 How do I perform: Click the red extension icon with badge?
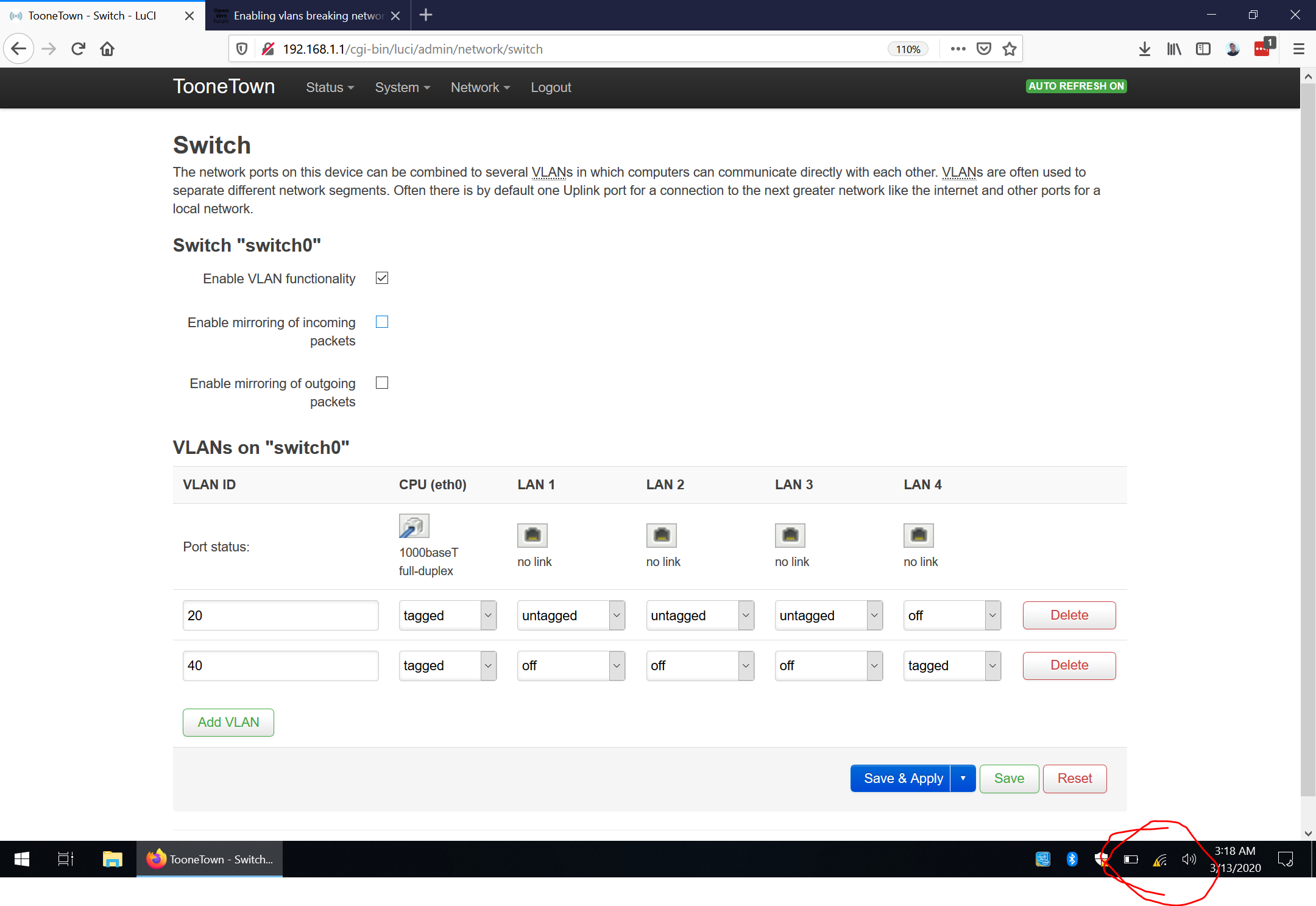click(x=1264, y=48)
